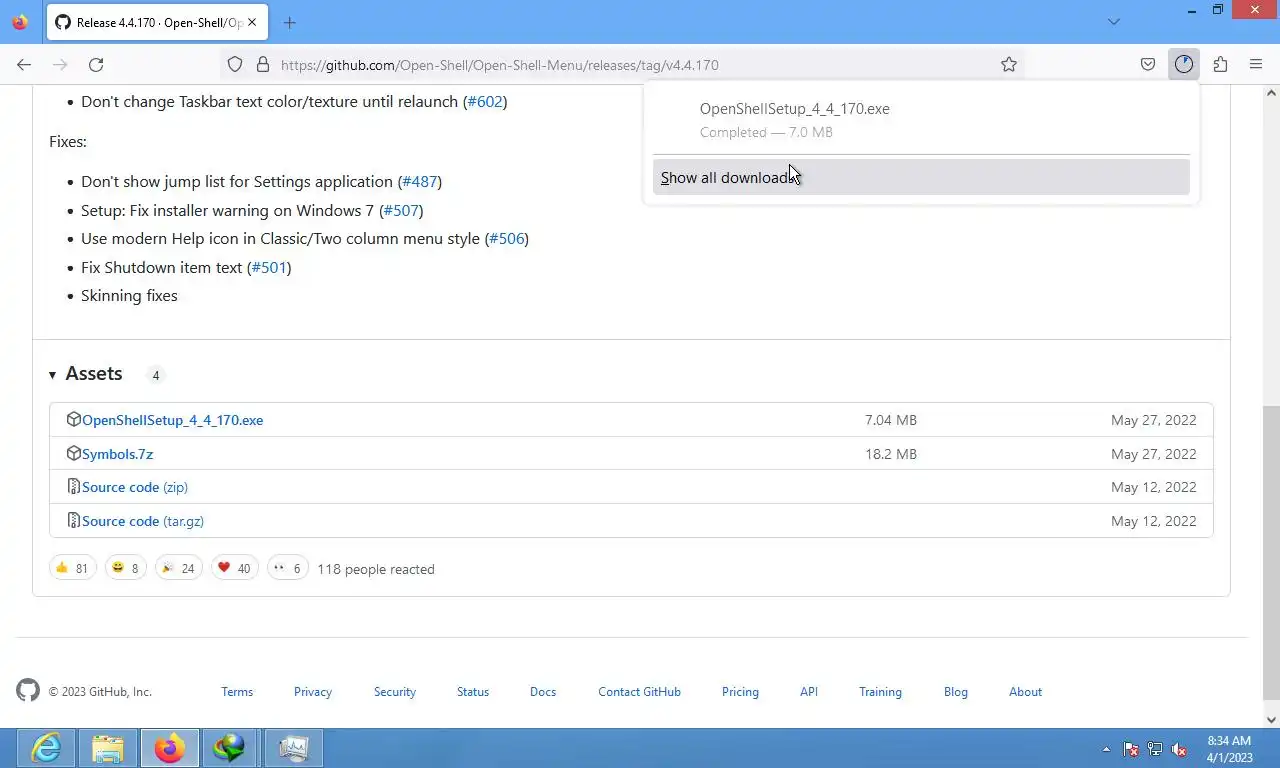This screenshot has height=768, width=1280.
Task: Click the network tray icon
Action: [1155, 749]
